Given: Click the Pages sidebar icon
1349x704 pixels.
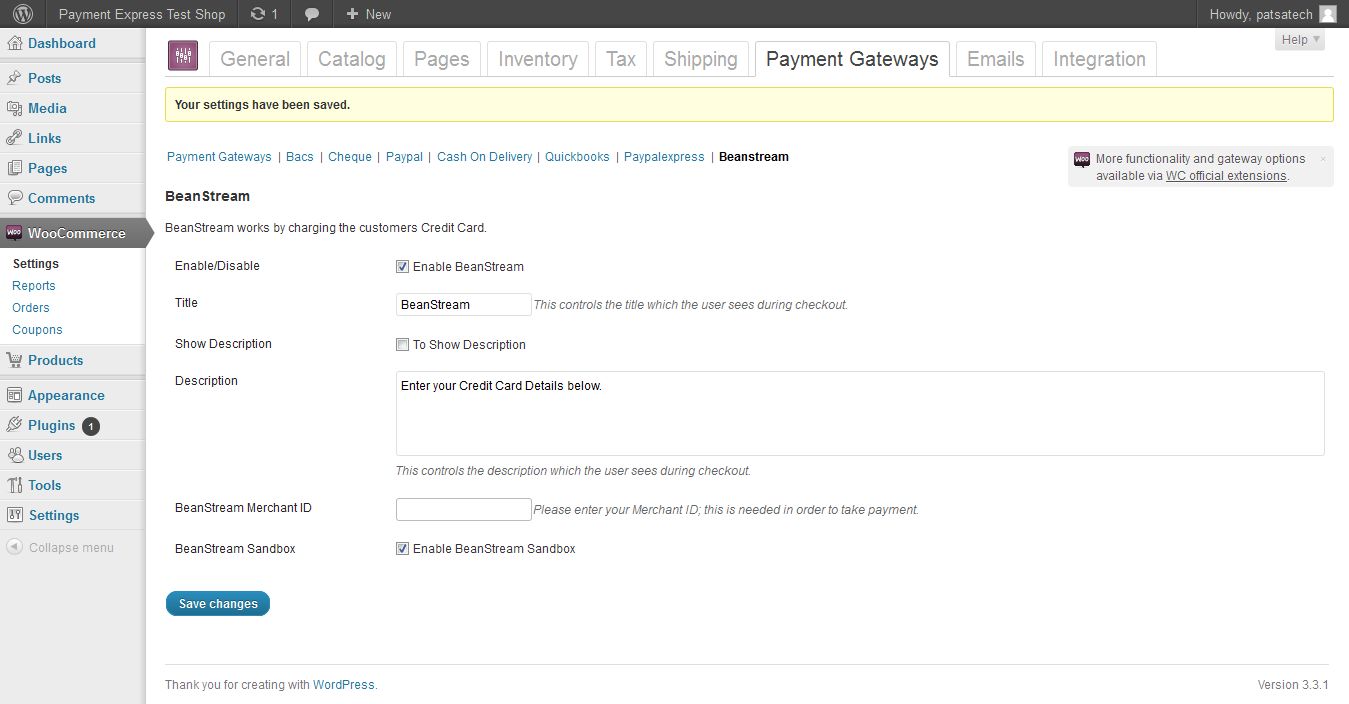Looking at the screenshot, I should (14, 168).
